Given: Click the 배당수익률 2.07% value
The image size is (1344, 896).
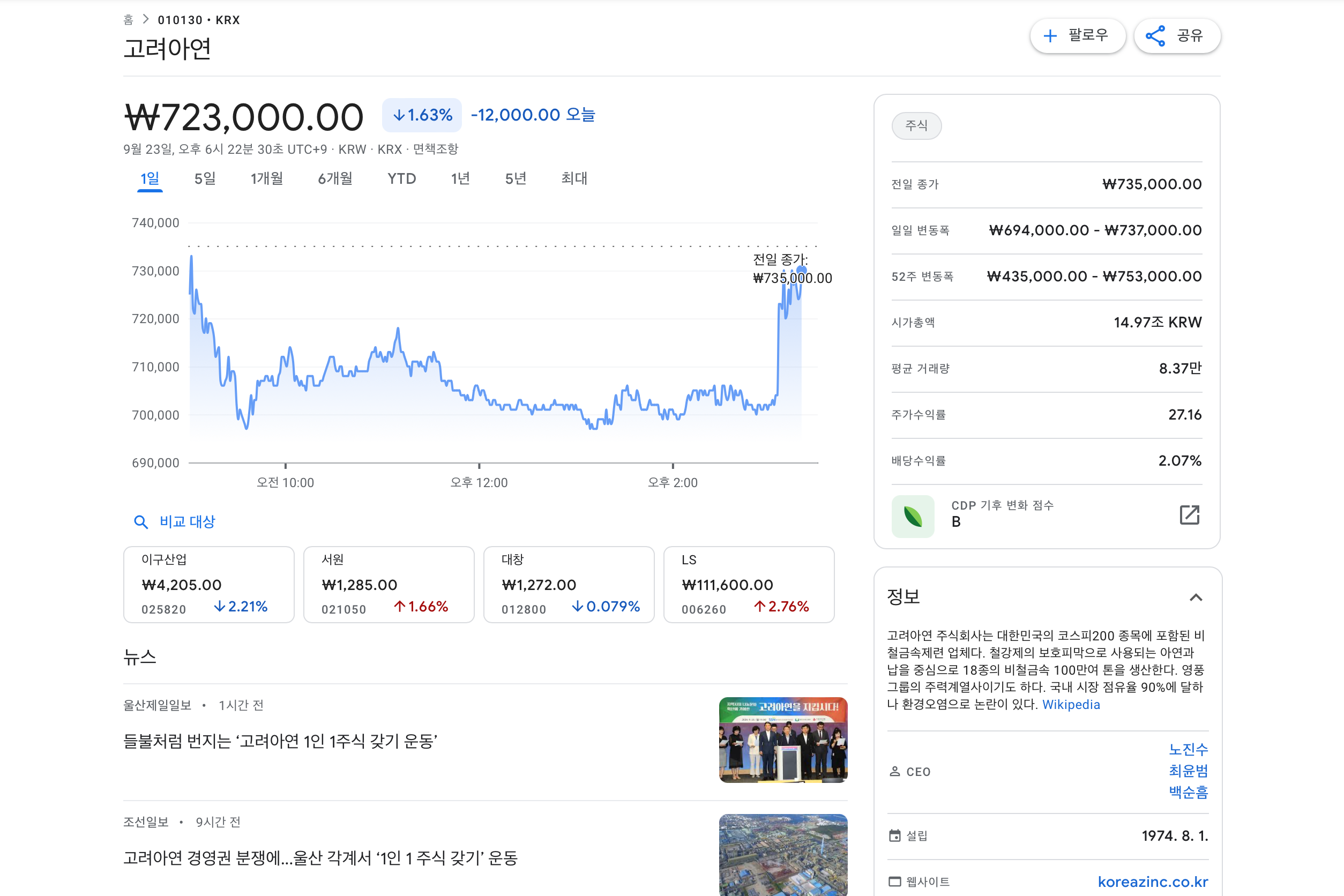Looking at the screenshot, I should click(x=1180, y=460).
